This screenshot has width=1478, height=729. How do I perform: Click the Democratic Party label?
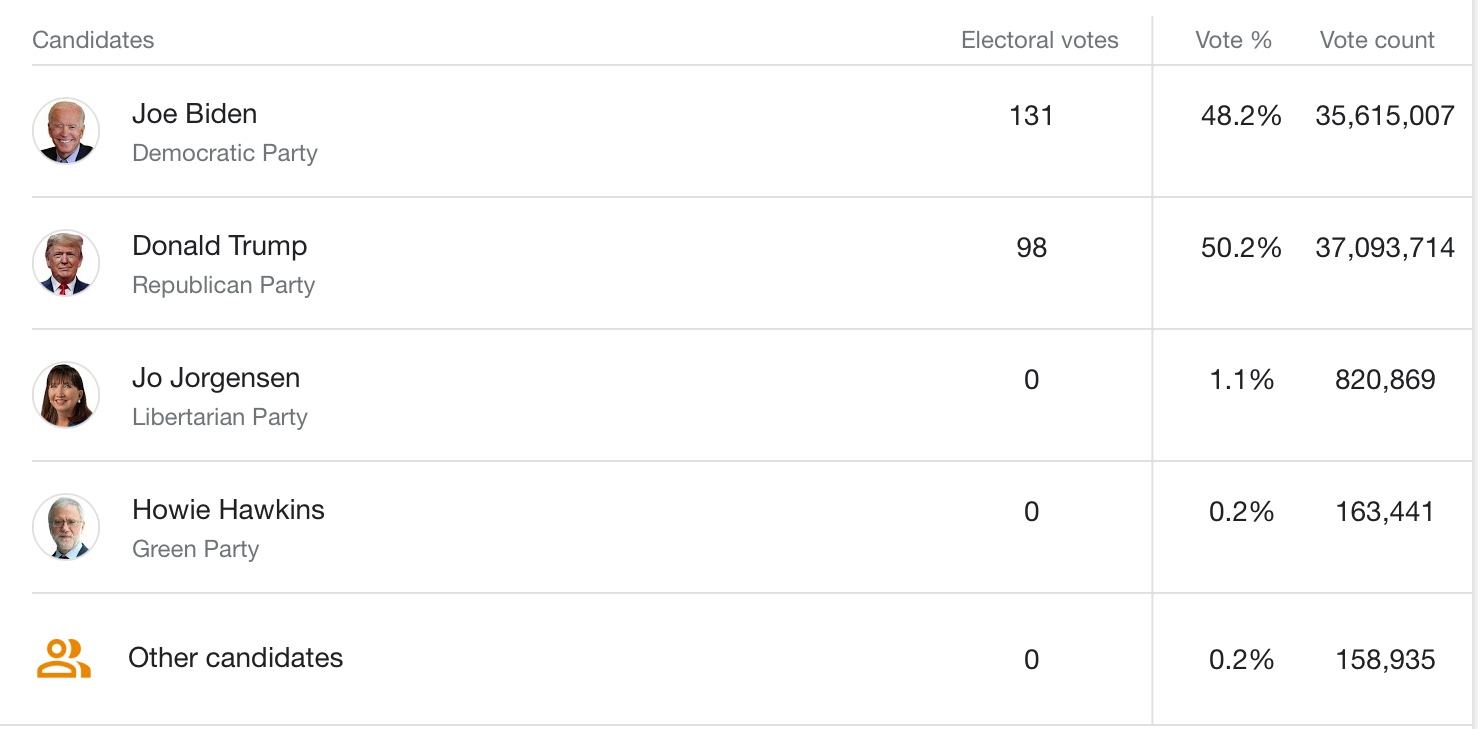click(224, 153)
